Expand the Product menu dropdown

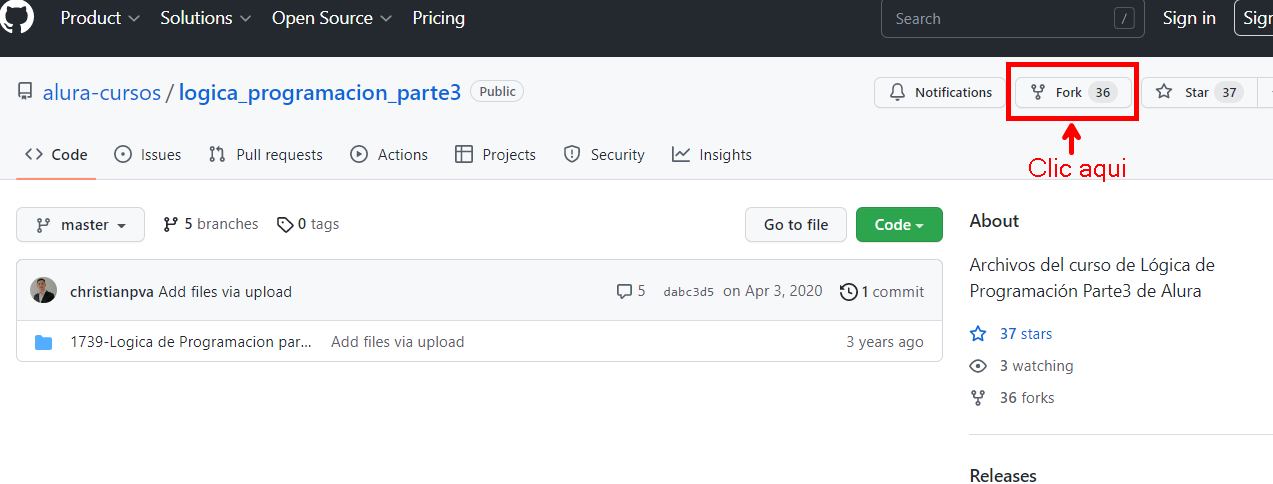click(100, 18)
